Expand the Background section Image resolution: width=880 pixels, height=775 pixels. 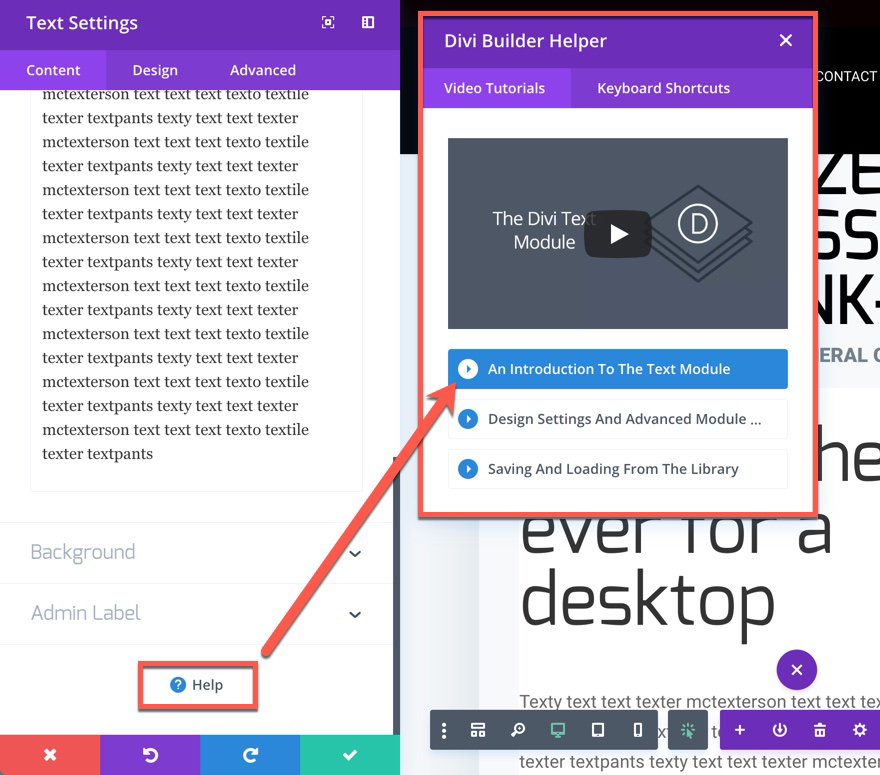[x=197, y=553]
